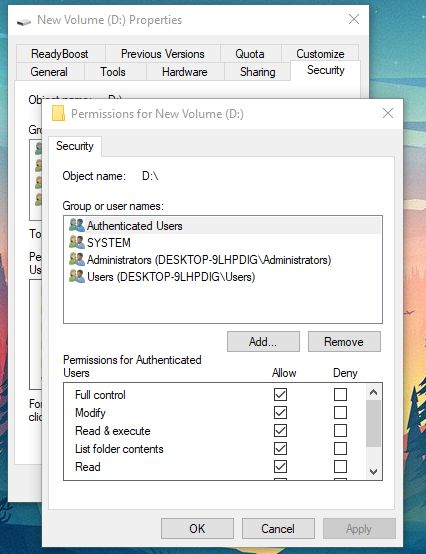426x554 pixels.
Task: Click the Users group icon
Action: tap(77, 276)
